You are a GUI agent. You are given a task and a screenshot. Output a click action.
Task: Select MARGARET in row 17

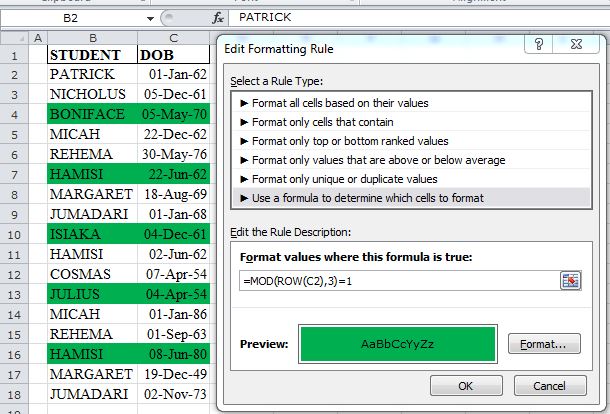(92, 374)
